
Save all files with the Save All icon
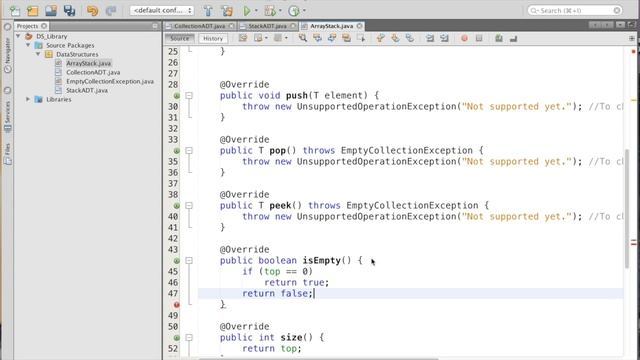[x=69, y=11]
